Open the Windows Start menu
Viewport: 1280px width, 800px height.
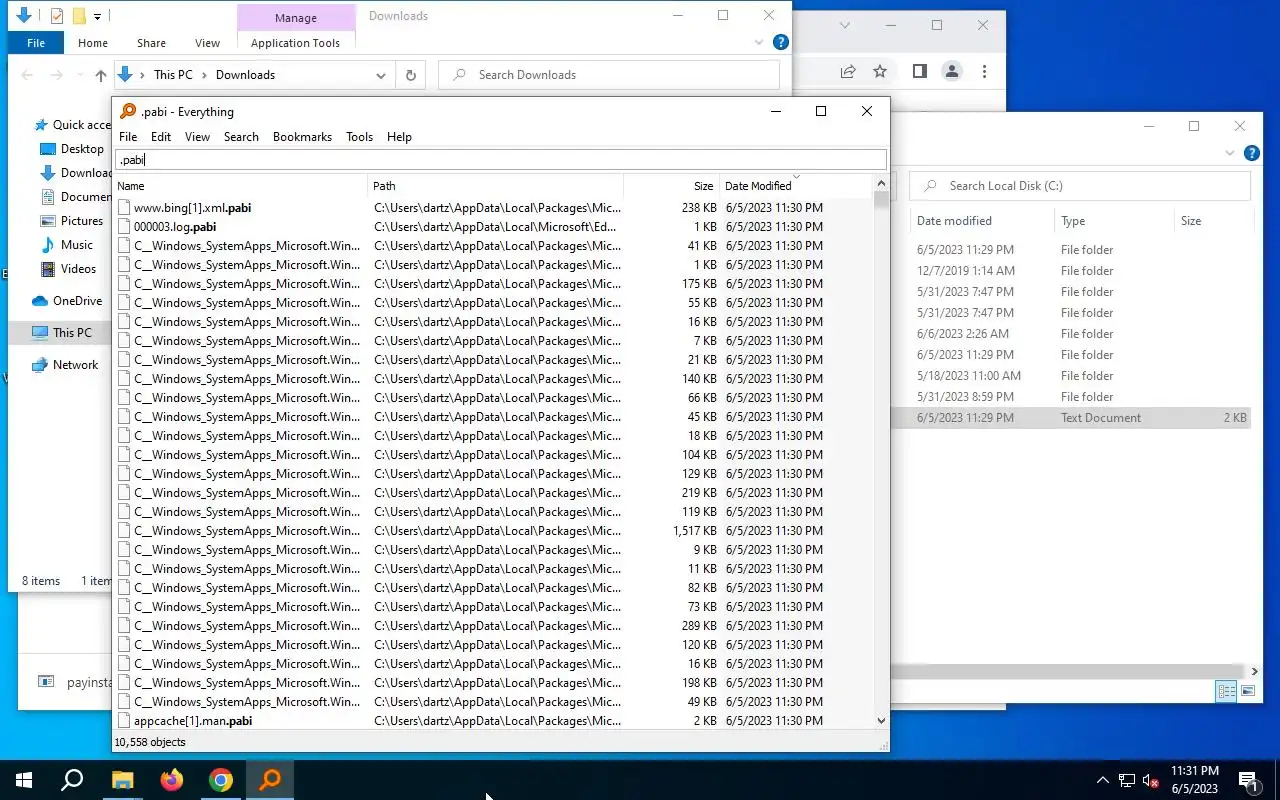(24, 780)
